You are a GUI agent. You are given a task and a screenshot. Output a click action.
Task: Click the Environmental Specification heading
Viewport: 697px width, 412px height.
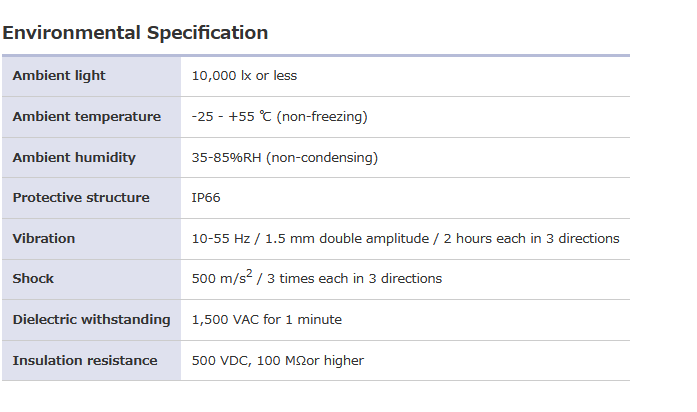coord(135,32)
